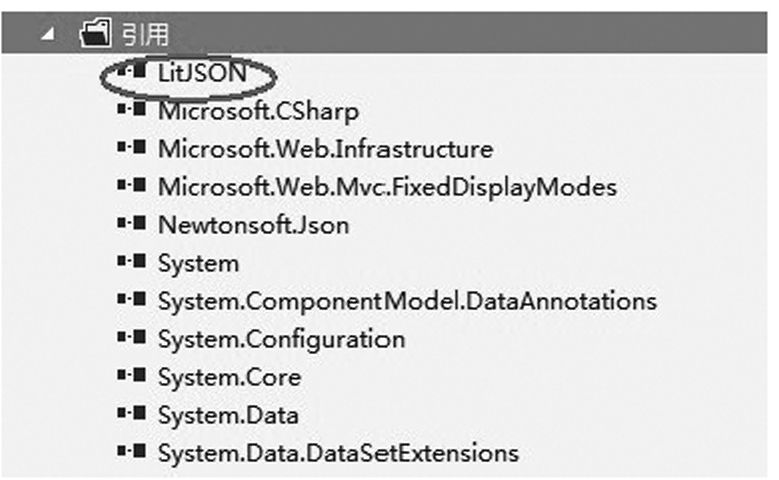
Task: Select Microsoft.Web.Infrastructure in the references
Action: pyautogui.click(x=325, y=149)
